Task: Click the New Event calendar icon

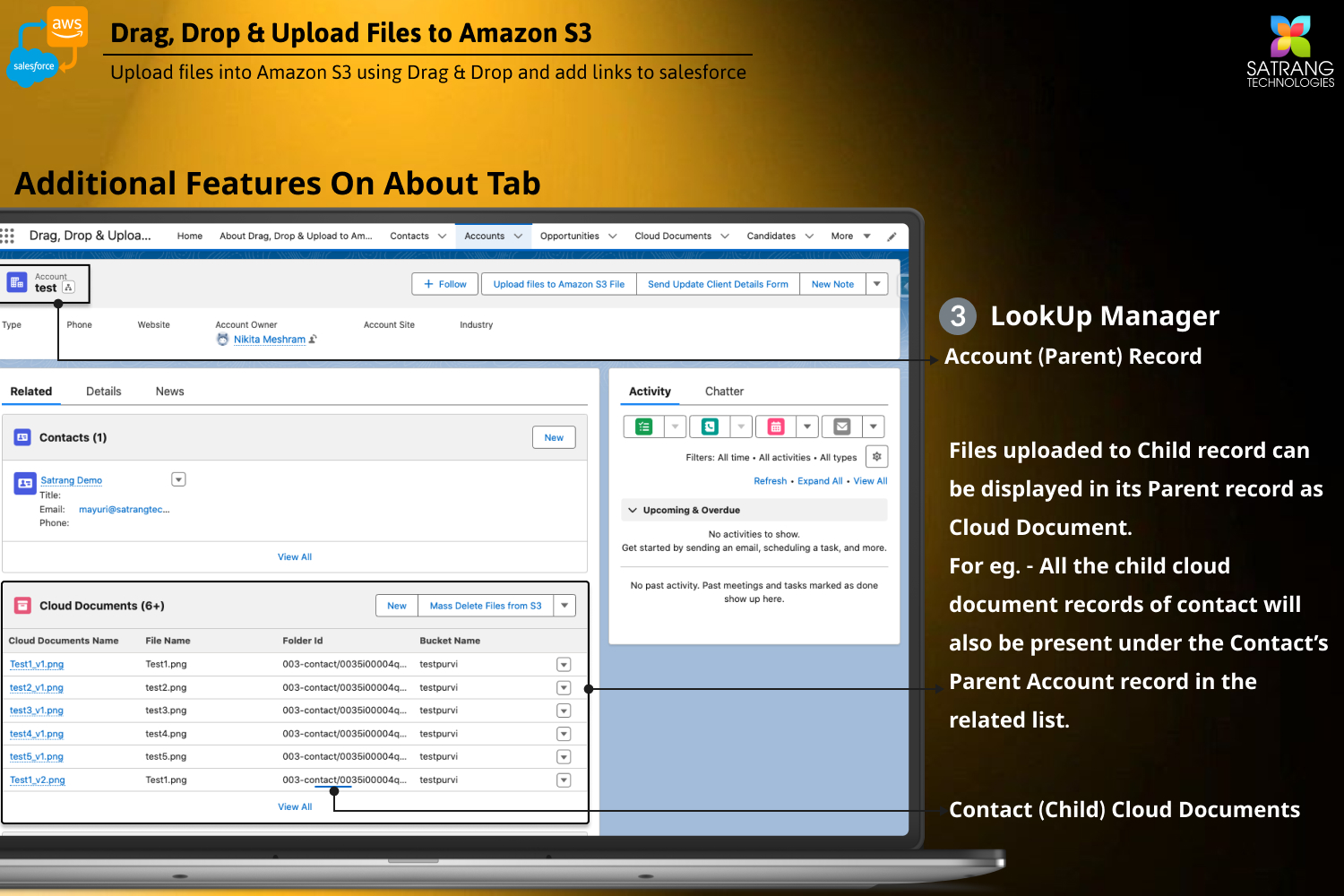Action: [776, 426]
